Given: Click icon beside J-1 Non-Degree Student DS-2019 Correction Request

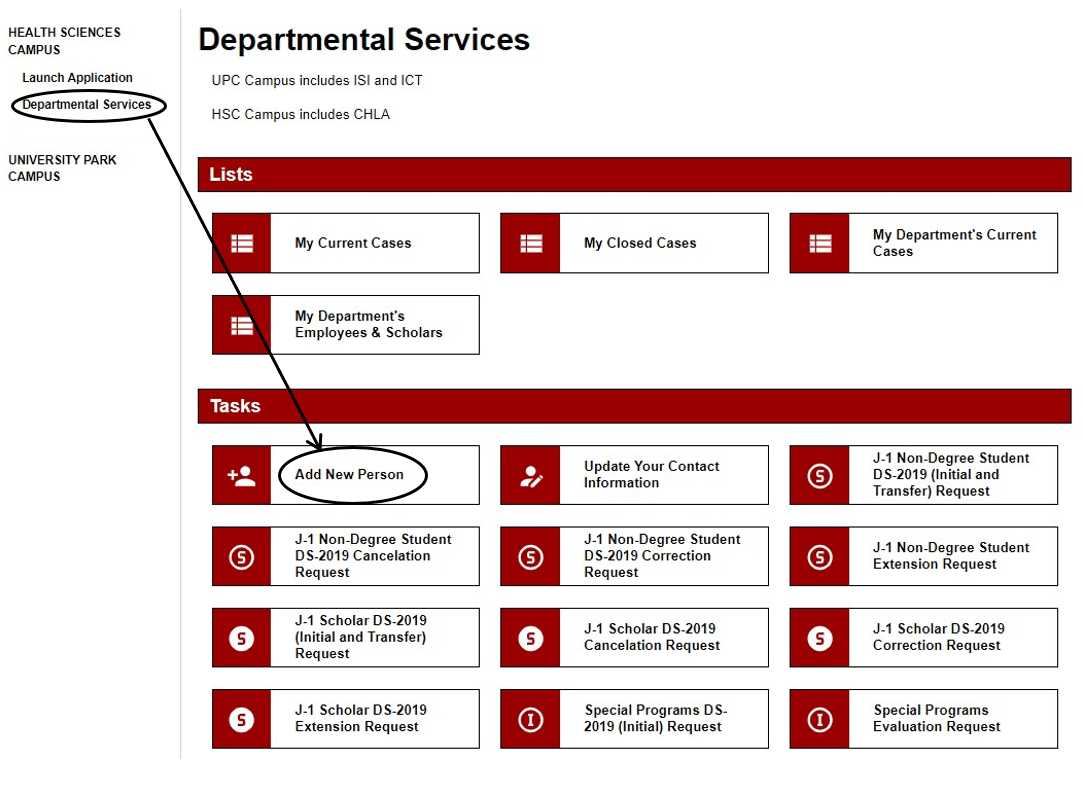Looking at the screenshot, I should point(530,557).
